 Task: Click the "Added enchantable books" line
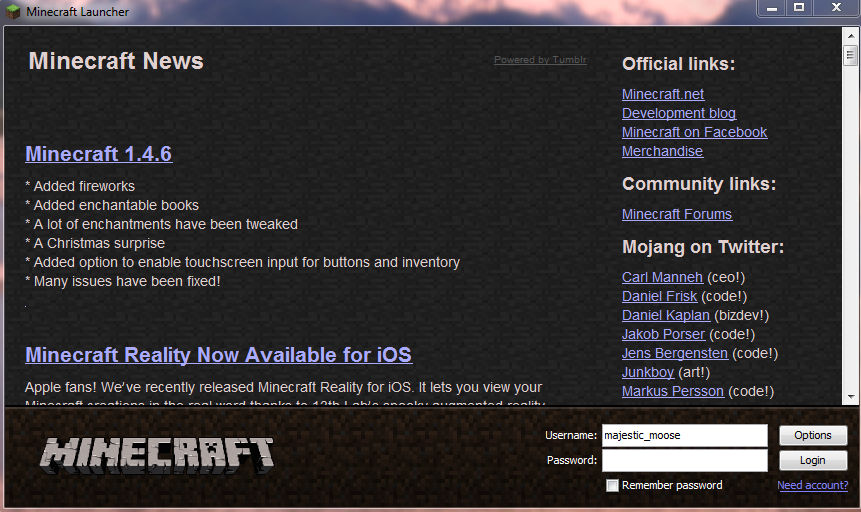(x=112, y=205)
